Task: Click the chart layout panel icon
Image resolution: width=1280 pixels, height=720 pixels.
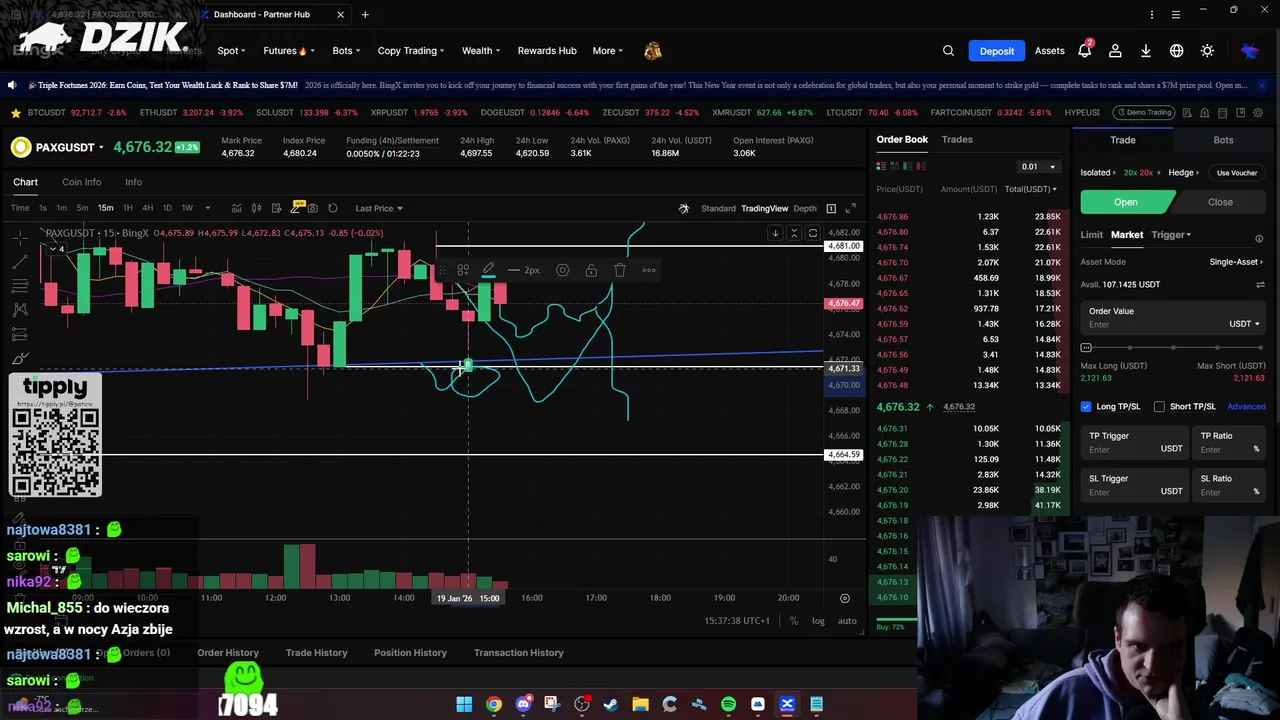Action: (x=831, y=208)
